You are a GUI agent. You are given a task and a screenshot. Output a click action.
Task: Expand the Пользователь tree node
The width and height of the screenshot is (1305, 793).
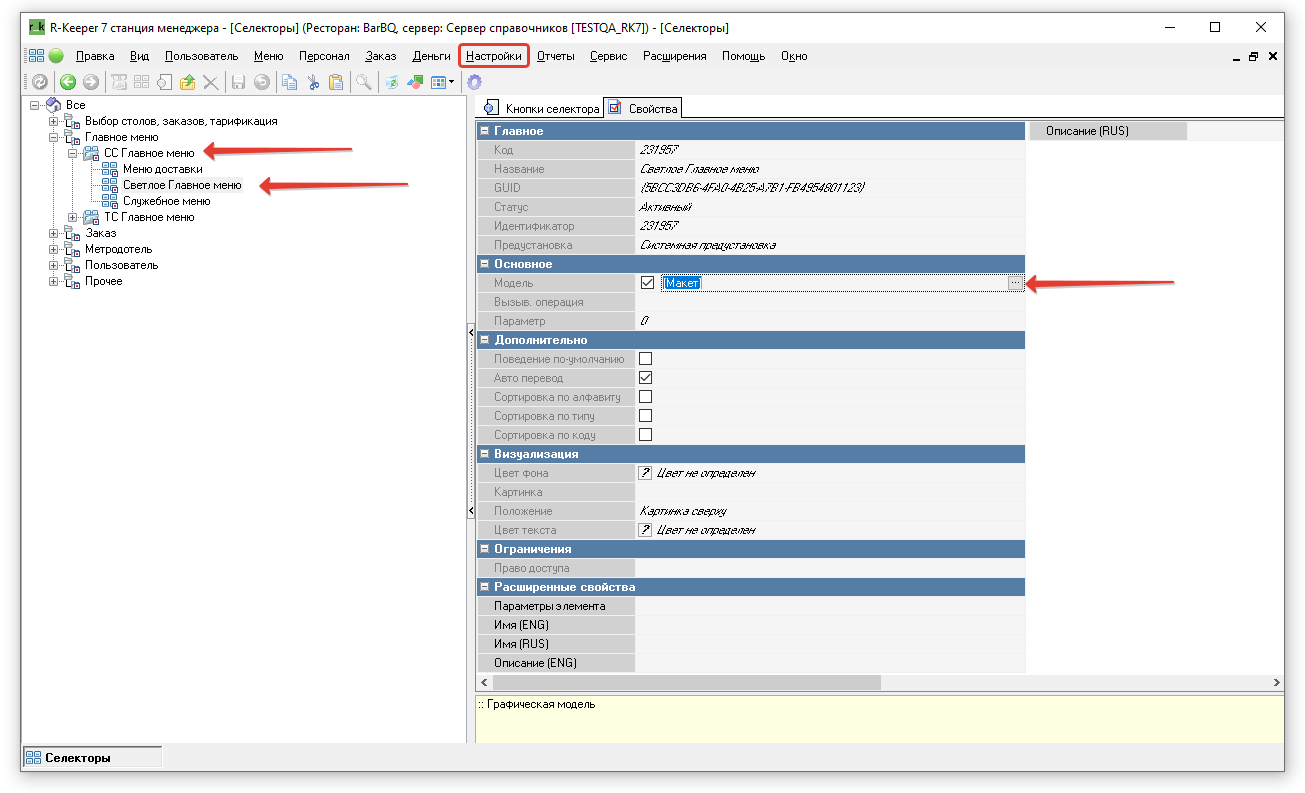click(54, 265)
